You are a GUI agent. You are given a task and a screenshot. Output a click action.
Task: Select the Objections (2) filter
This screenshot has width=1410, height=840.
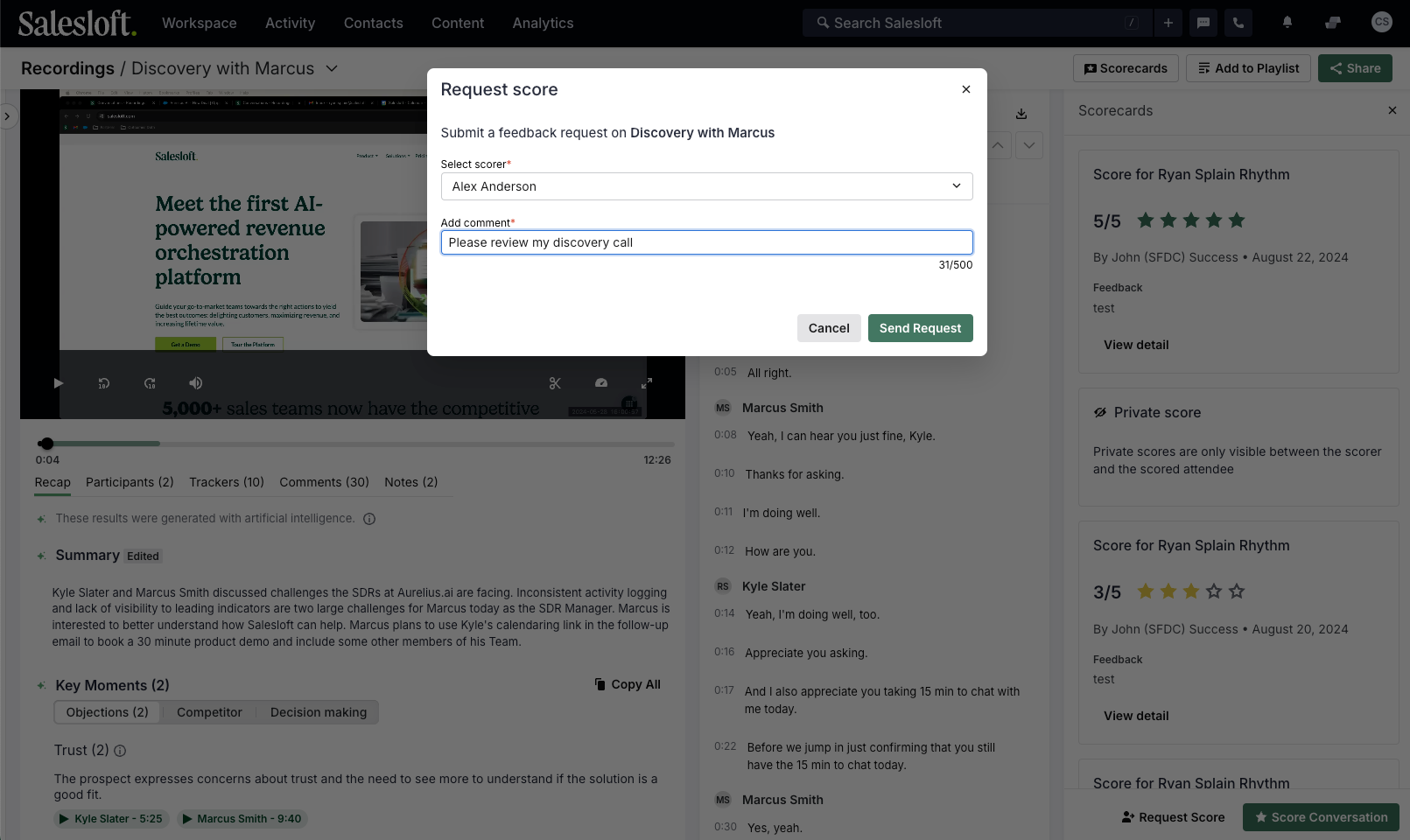click(x=108, y=712)
